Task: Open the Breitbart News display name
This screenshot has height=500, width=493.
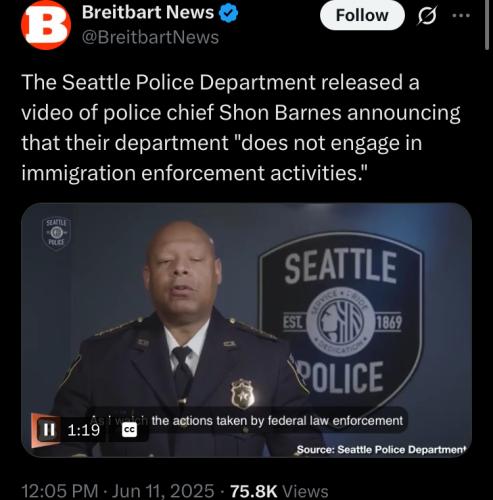Action: point(148,13)
